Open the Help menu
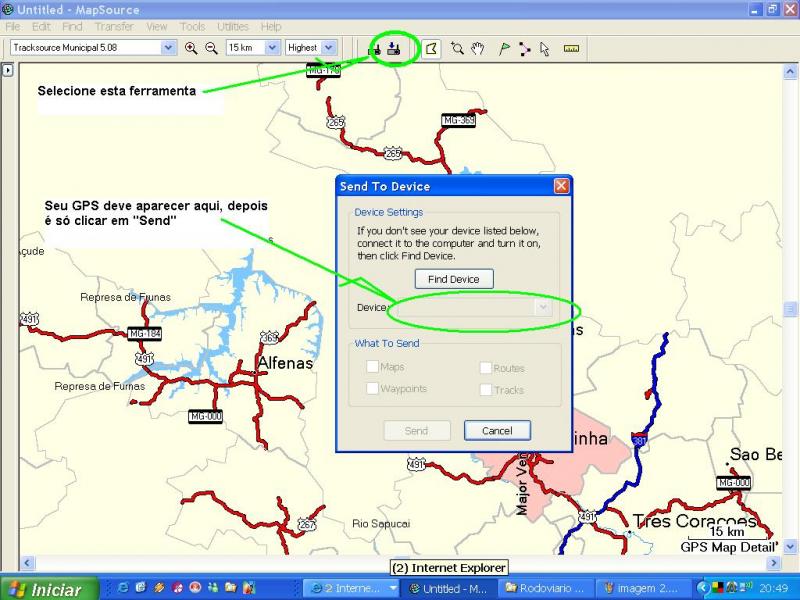The width and height of the screenshot is (800, 600). [271, 27]
